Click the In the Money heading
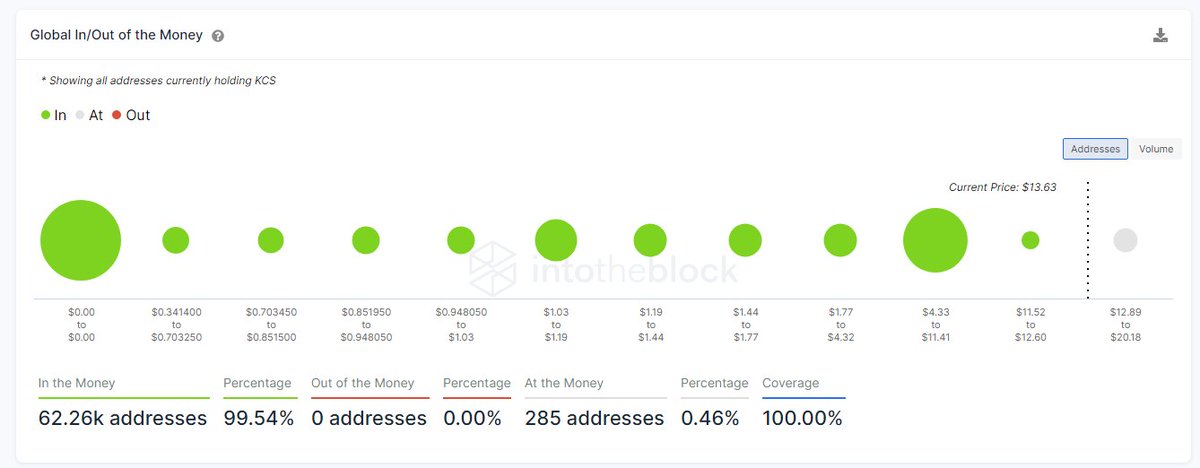1200x468 pixels. pos(77,383)
